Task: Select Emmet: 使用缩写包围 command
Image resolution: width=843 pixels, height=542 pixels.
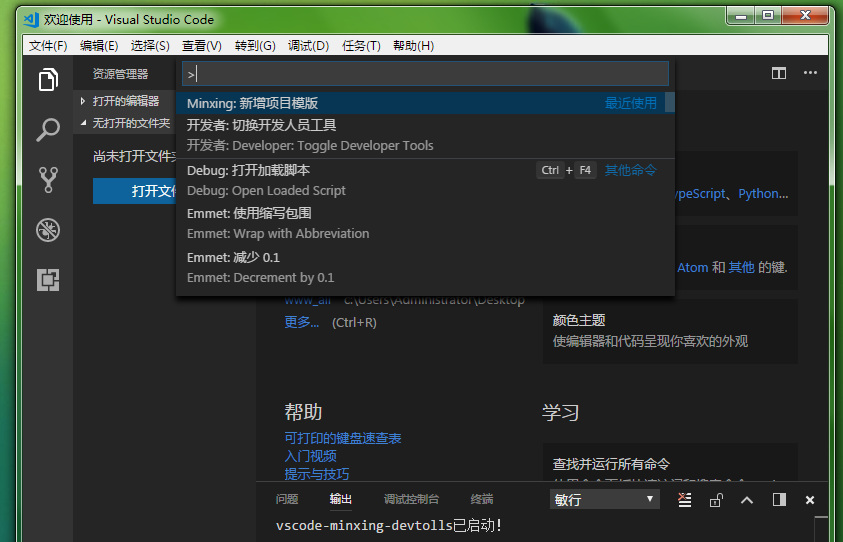Action: [425, 224]
